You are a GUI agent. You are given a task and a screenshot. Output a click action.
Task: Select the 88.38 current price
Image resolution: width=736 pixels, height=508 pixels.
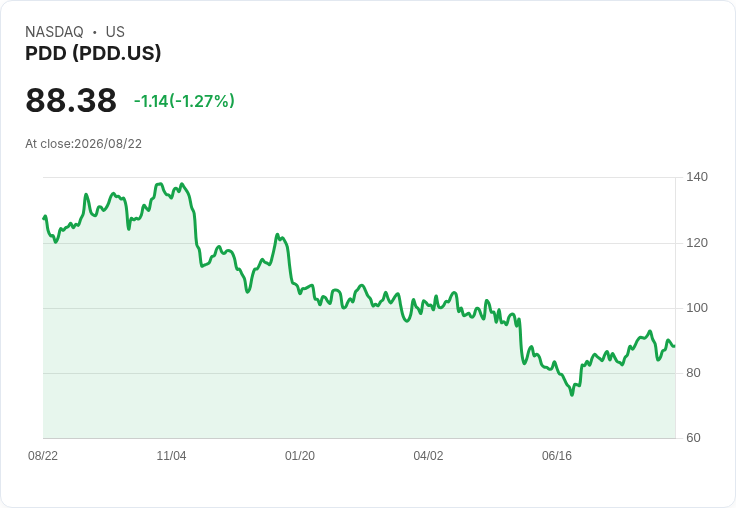click(71, 100)
